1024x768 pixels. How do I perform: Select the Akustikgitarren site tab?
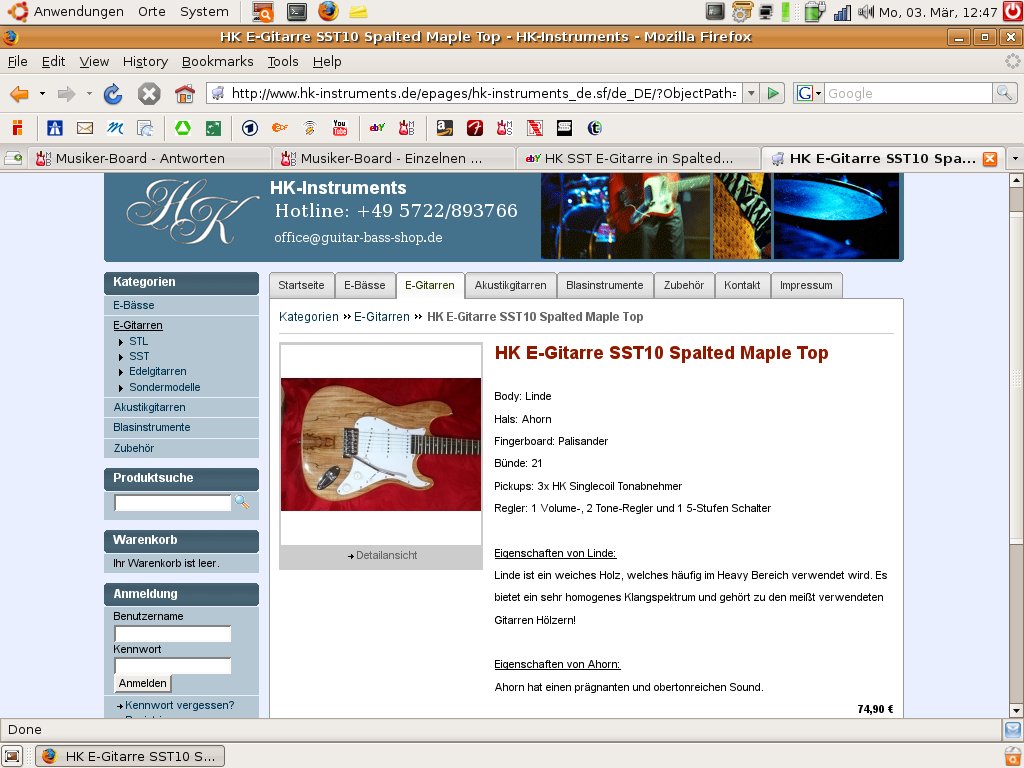click(510, 285)
